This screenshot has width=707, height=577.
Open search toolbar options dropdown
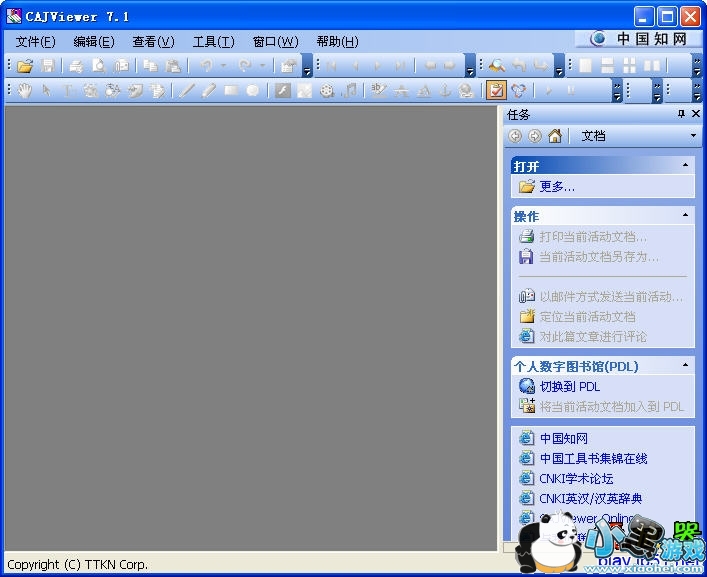559,66
